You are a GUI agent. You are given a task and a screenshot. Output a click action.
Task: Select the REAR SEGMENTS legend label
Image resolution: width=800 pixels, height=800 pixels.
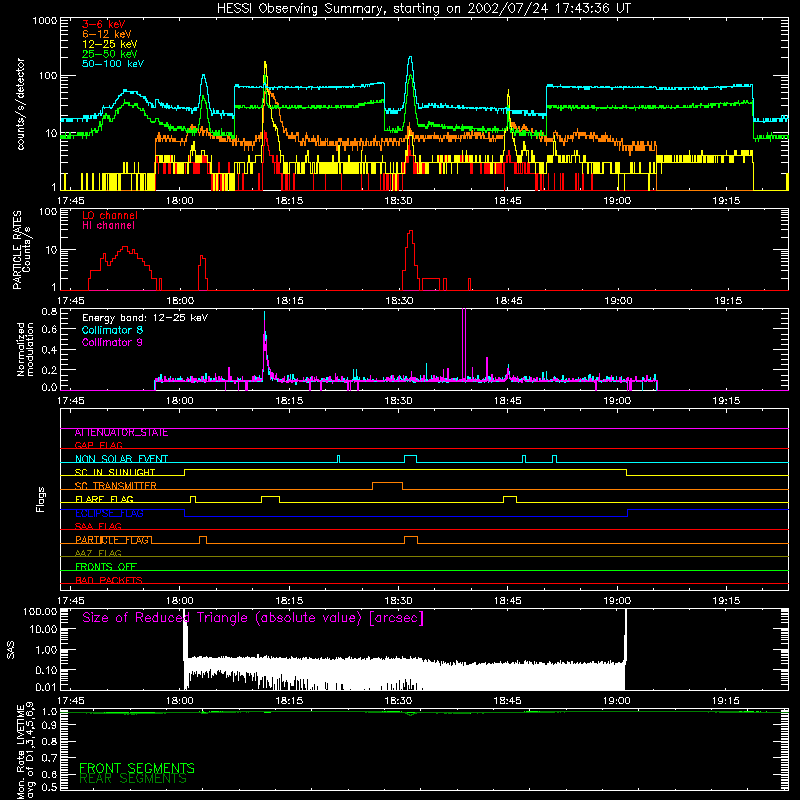coord(133,779)
